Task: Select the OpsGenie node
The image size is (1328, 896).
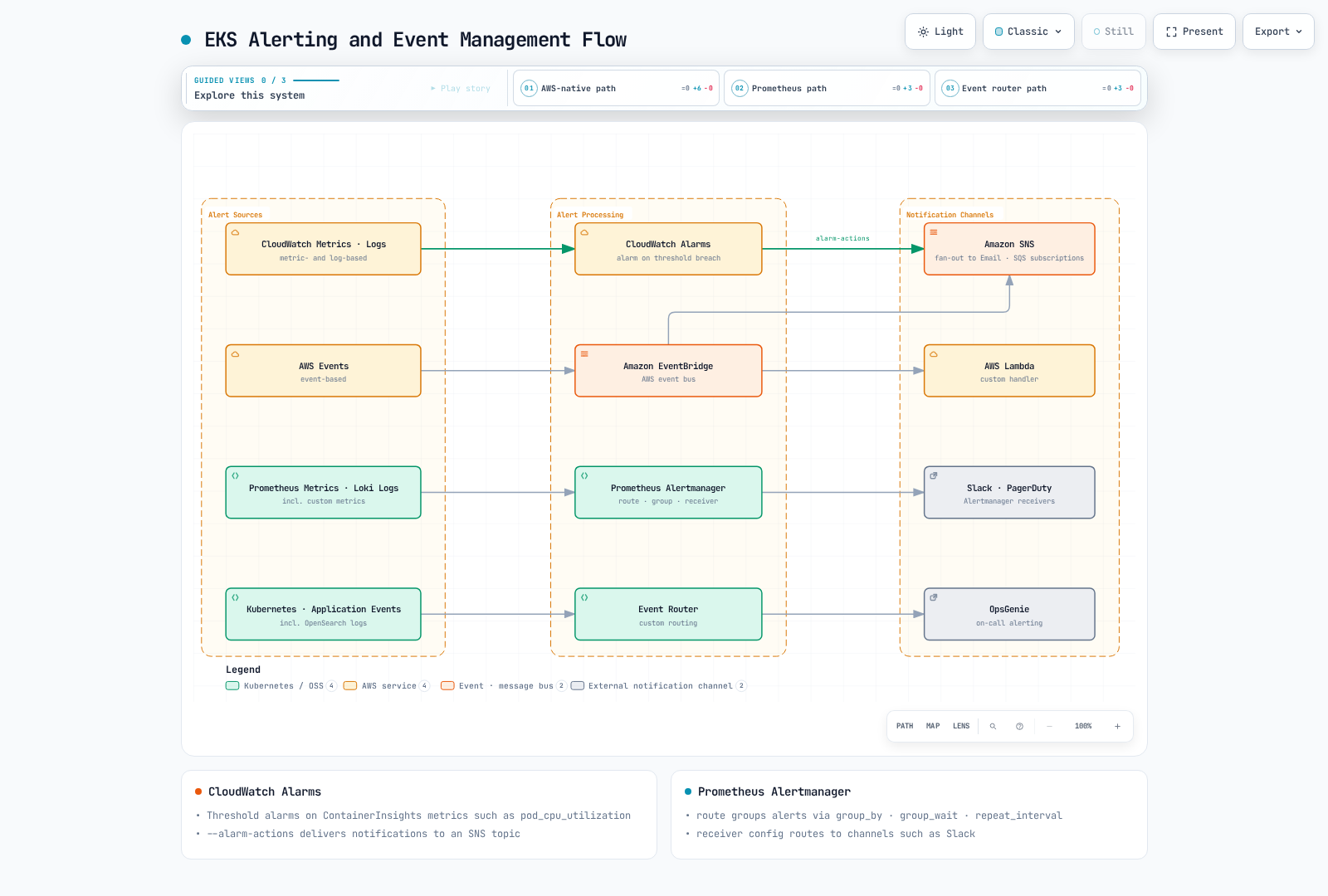Action: tap(1009, 614)
